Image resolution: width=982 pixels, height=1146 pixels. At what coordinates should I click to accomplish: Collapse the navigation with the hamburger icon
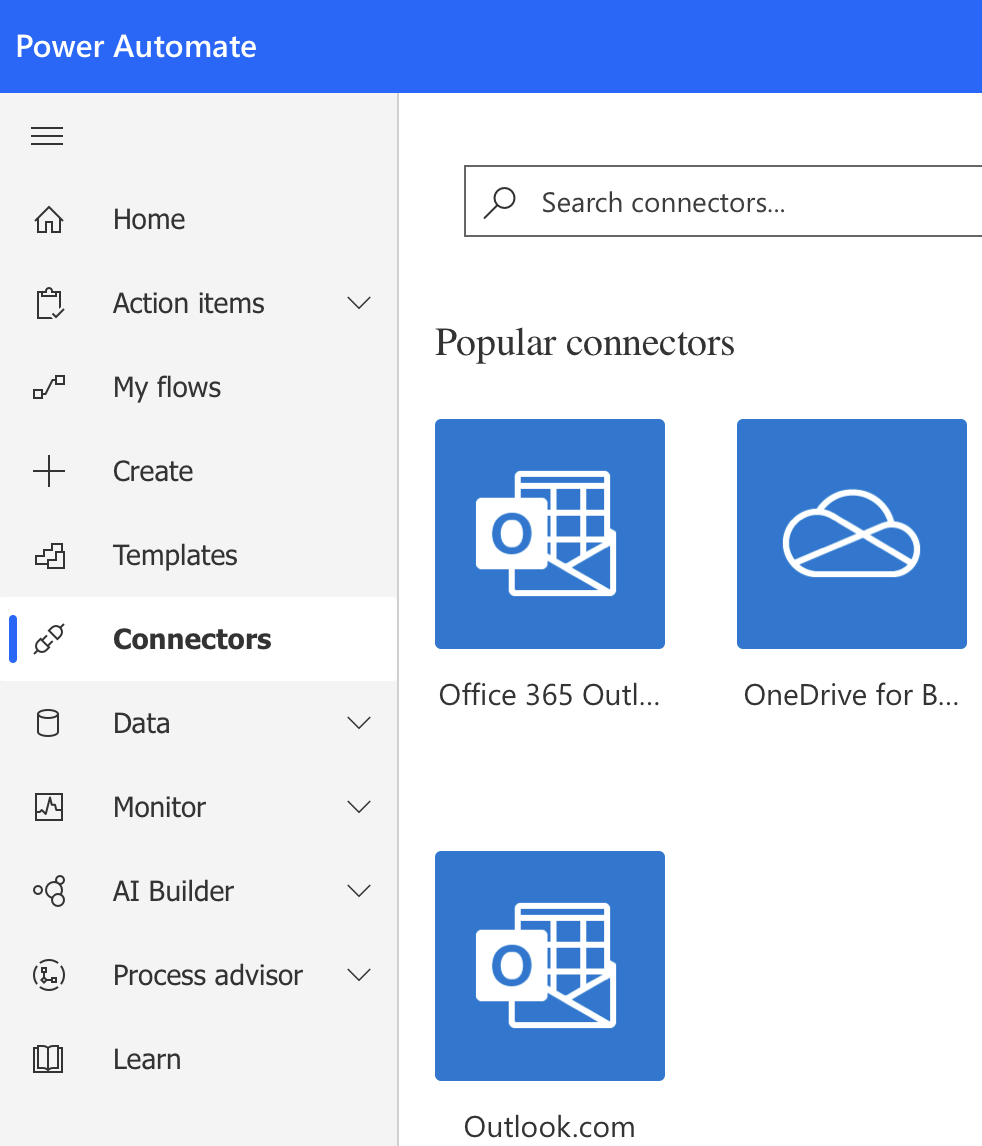tap(46, 135)
